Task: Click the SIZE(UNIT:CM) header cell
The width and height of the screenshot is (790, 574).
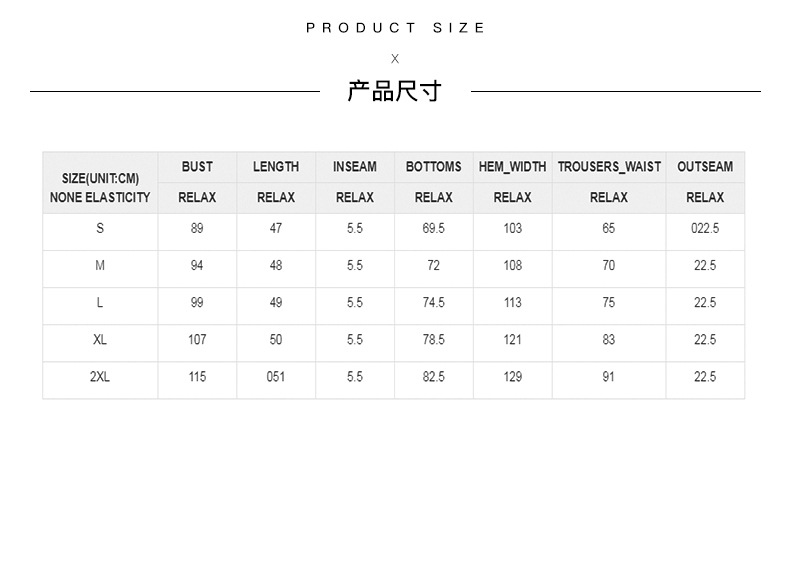Action: (x=100, y=178)
